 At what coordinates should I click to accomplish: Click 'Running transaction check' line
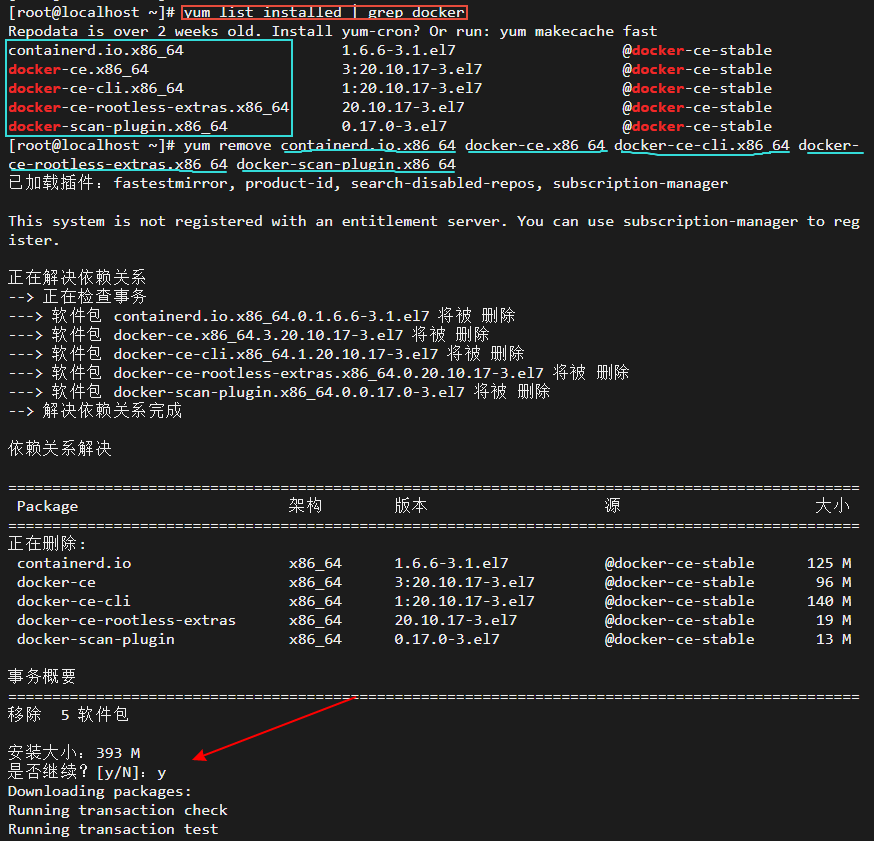click(118, 810)
